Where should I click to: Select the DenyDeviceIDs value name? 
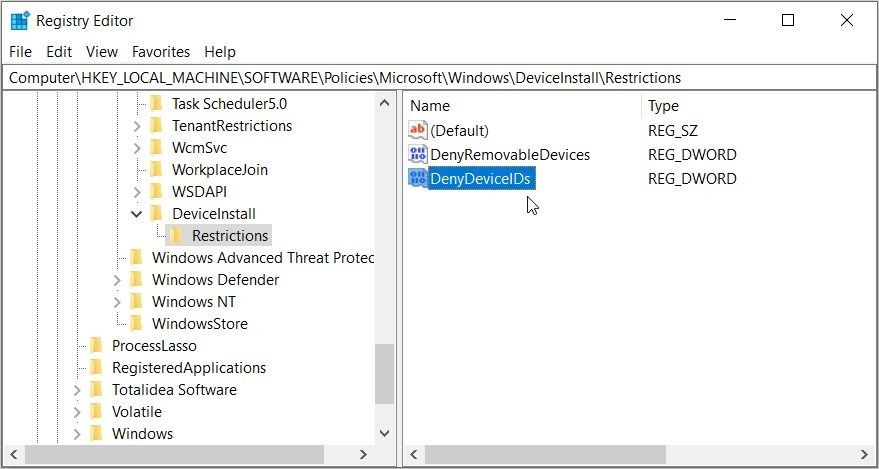point(482,179)
